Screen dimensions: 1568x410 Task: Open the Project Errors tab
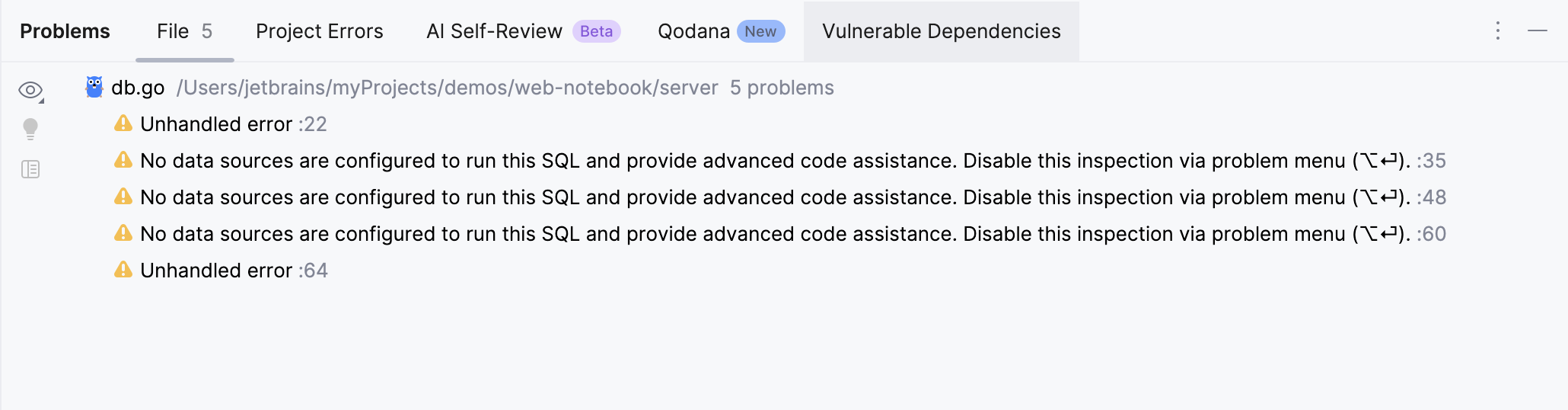tap(319, 31)
